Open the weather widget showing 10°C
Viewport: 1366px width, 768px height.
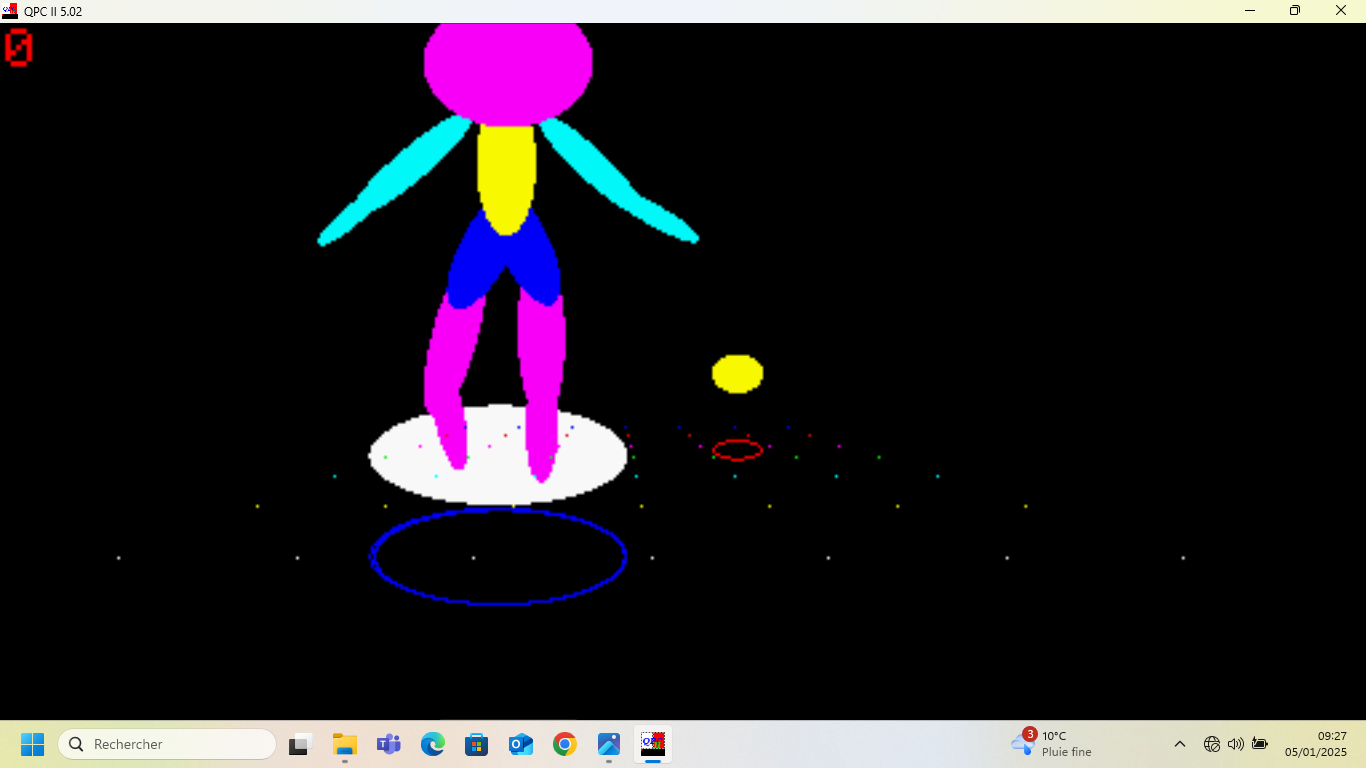tap(1051, 744)
